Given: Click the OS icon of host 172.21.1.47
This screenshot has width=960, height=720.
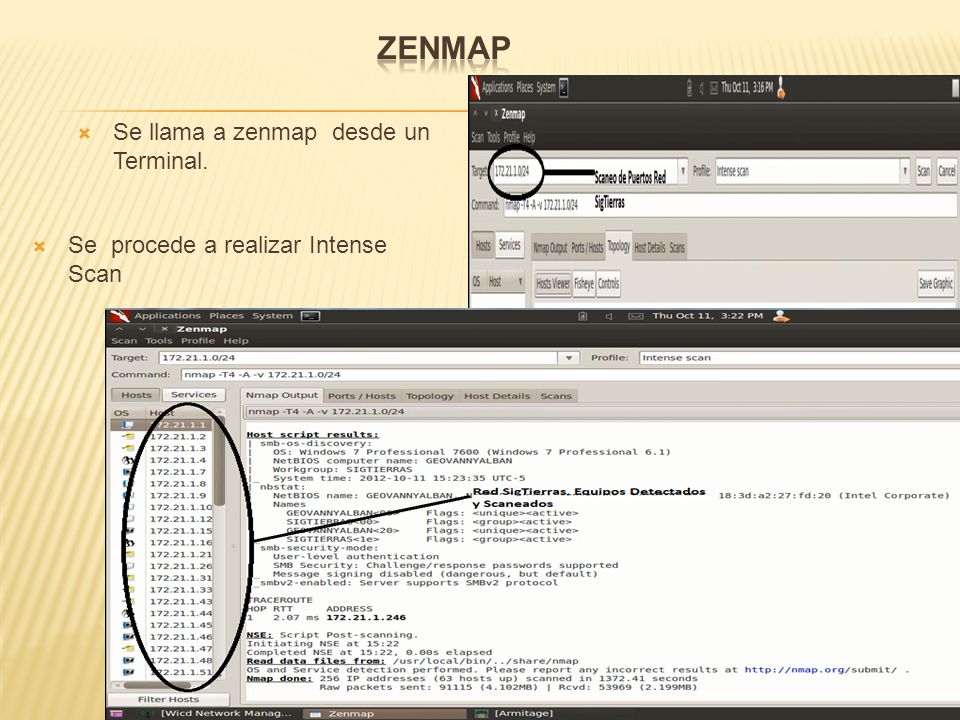Looking at the screenshot, I should pos(128,648).
